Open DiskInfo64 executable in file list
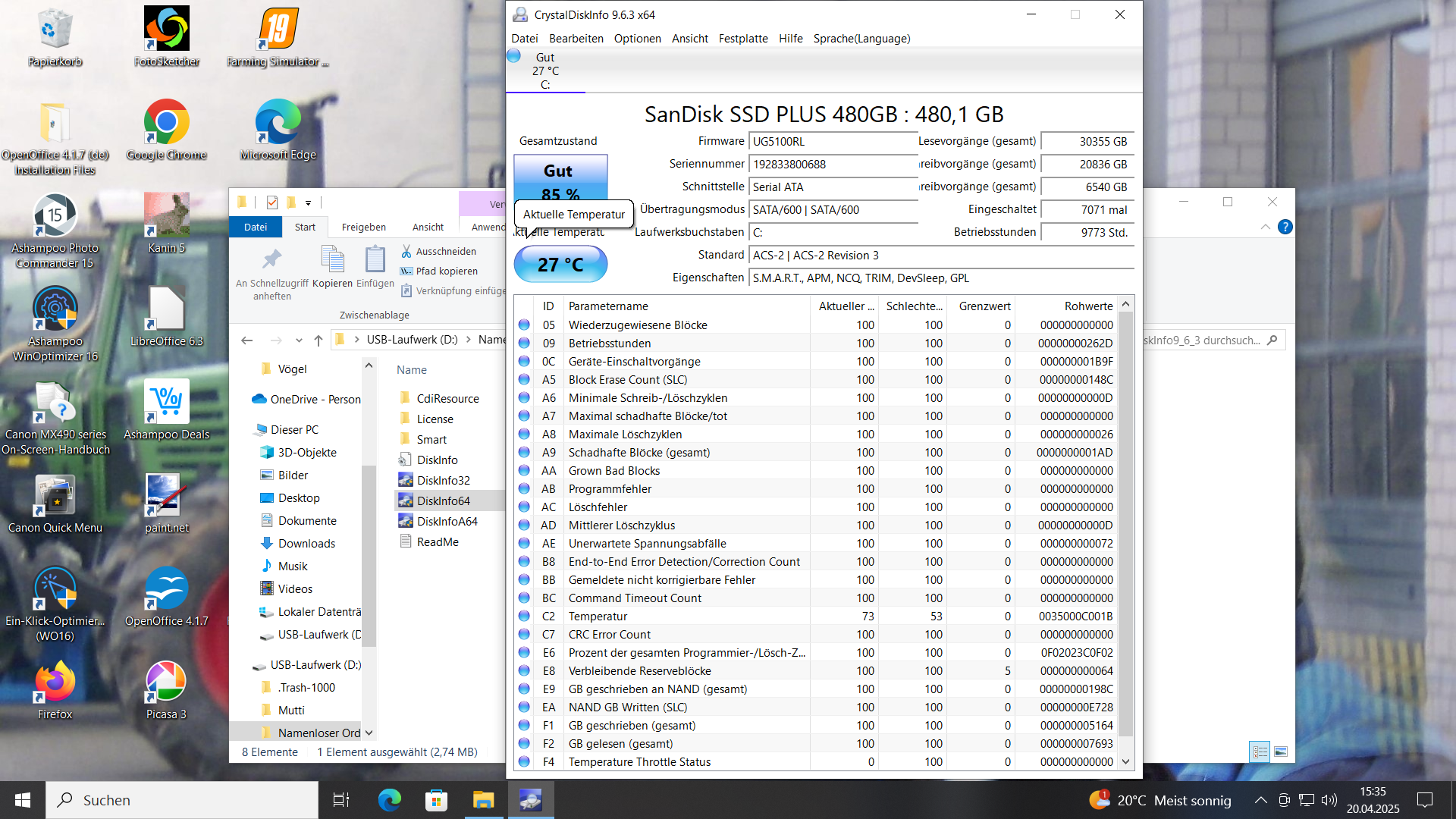 click(443, 500)
